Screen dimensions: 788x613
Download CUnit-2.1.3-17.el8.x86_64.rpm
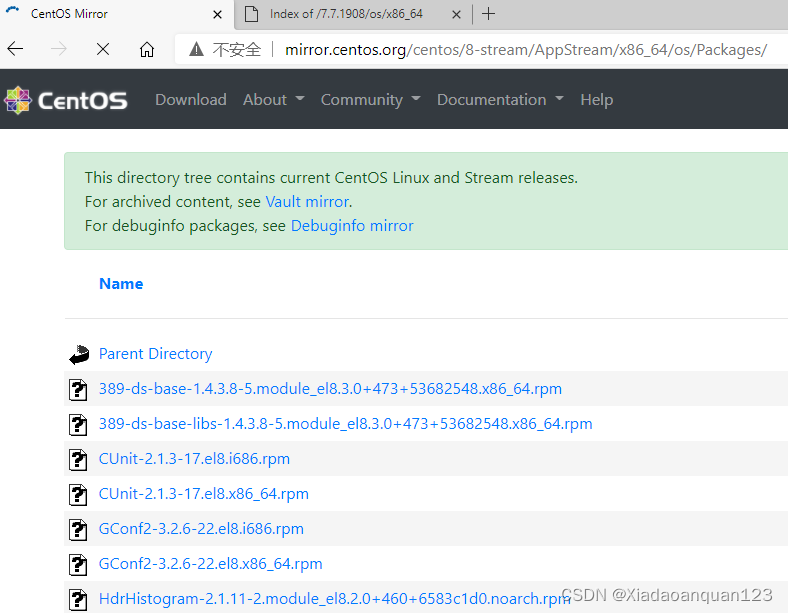coord(204,494)
